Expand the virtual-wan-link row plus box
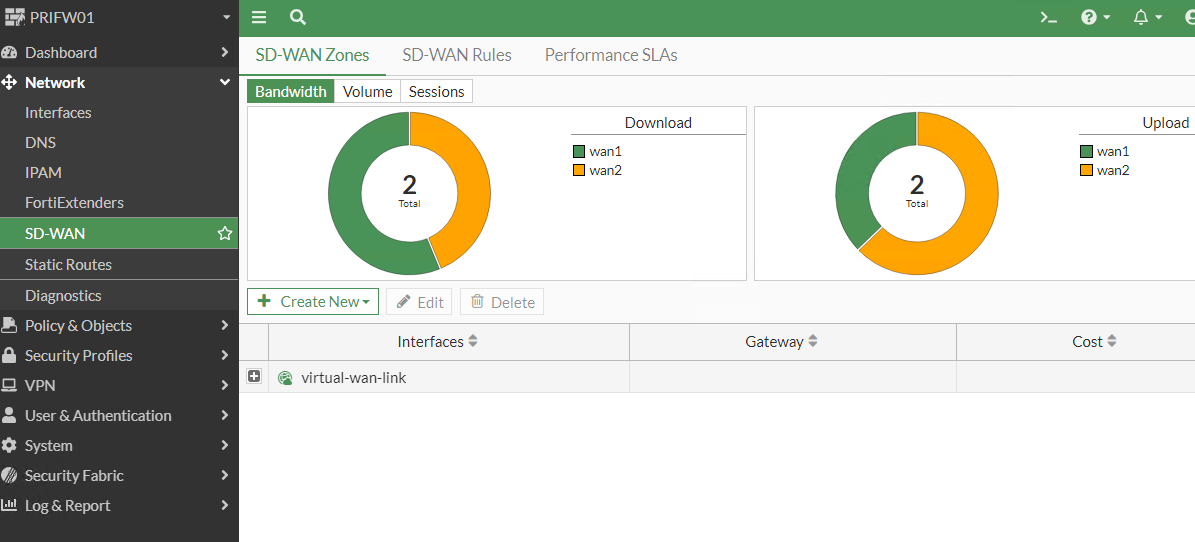The height and width of the screenshot is (542, 1195). [x=254, y=377]
